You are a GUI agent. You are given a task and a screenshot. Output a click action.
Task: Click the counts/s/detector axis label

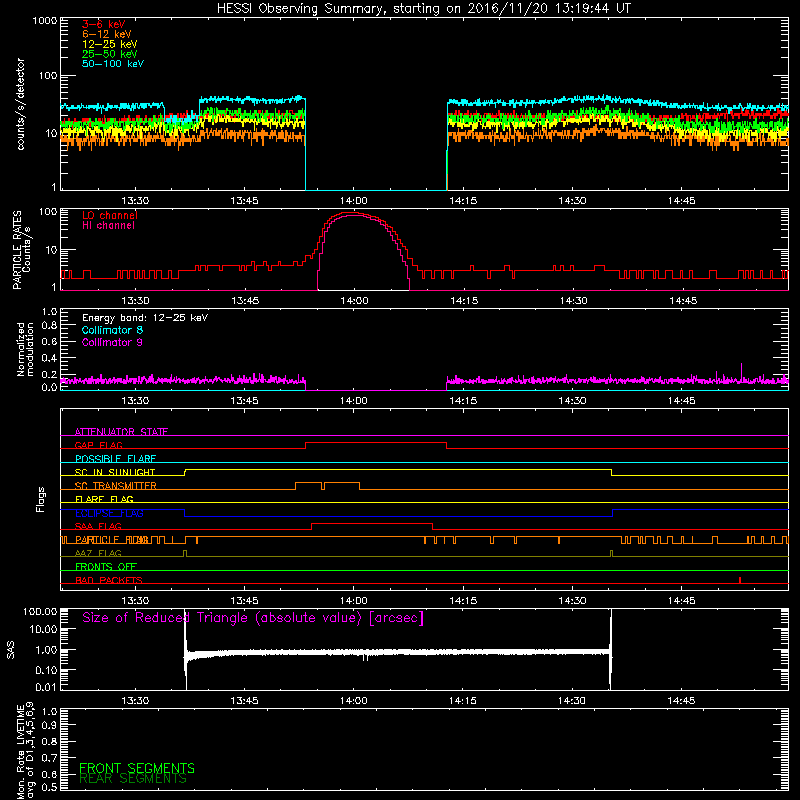tap(21, 104)
